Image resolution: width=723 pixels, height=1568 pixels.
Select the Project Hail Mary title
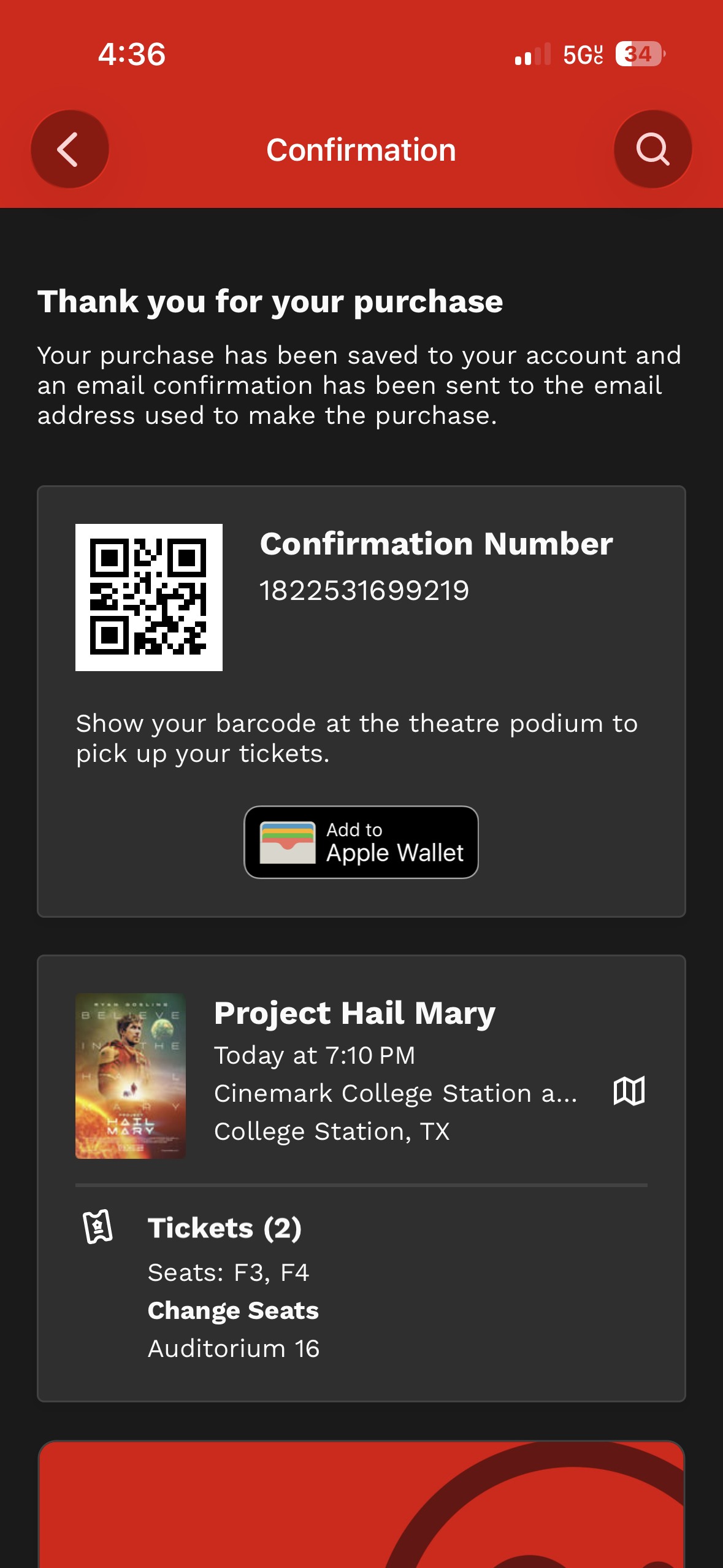[x=354, y=1013]
